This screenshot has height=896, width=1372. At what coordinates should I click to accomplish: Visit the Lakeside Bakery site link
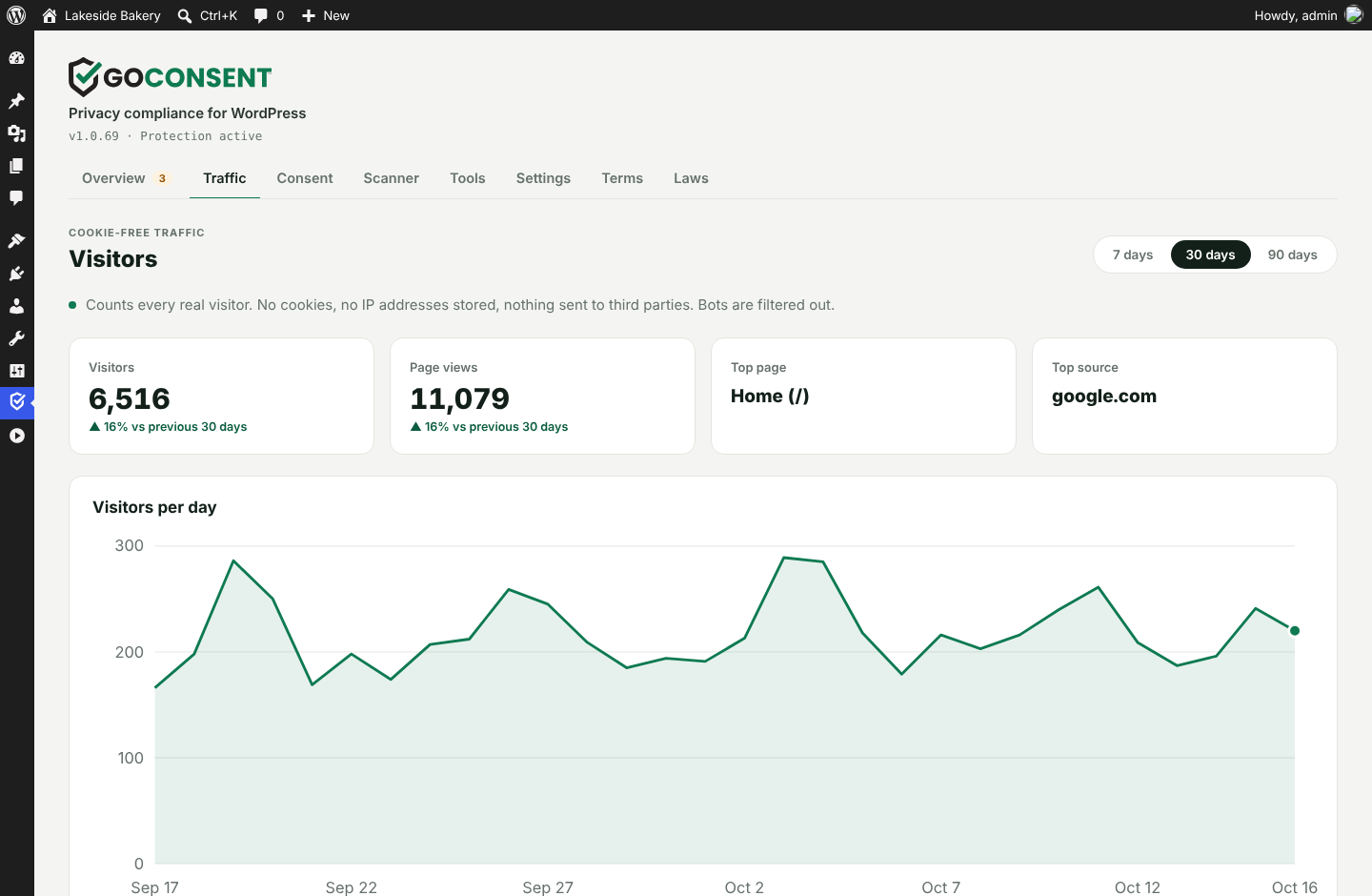coord(102,15)
